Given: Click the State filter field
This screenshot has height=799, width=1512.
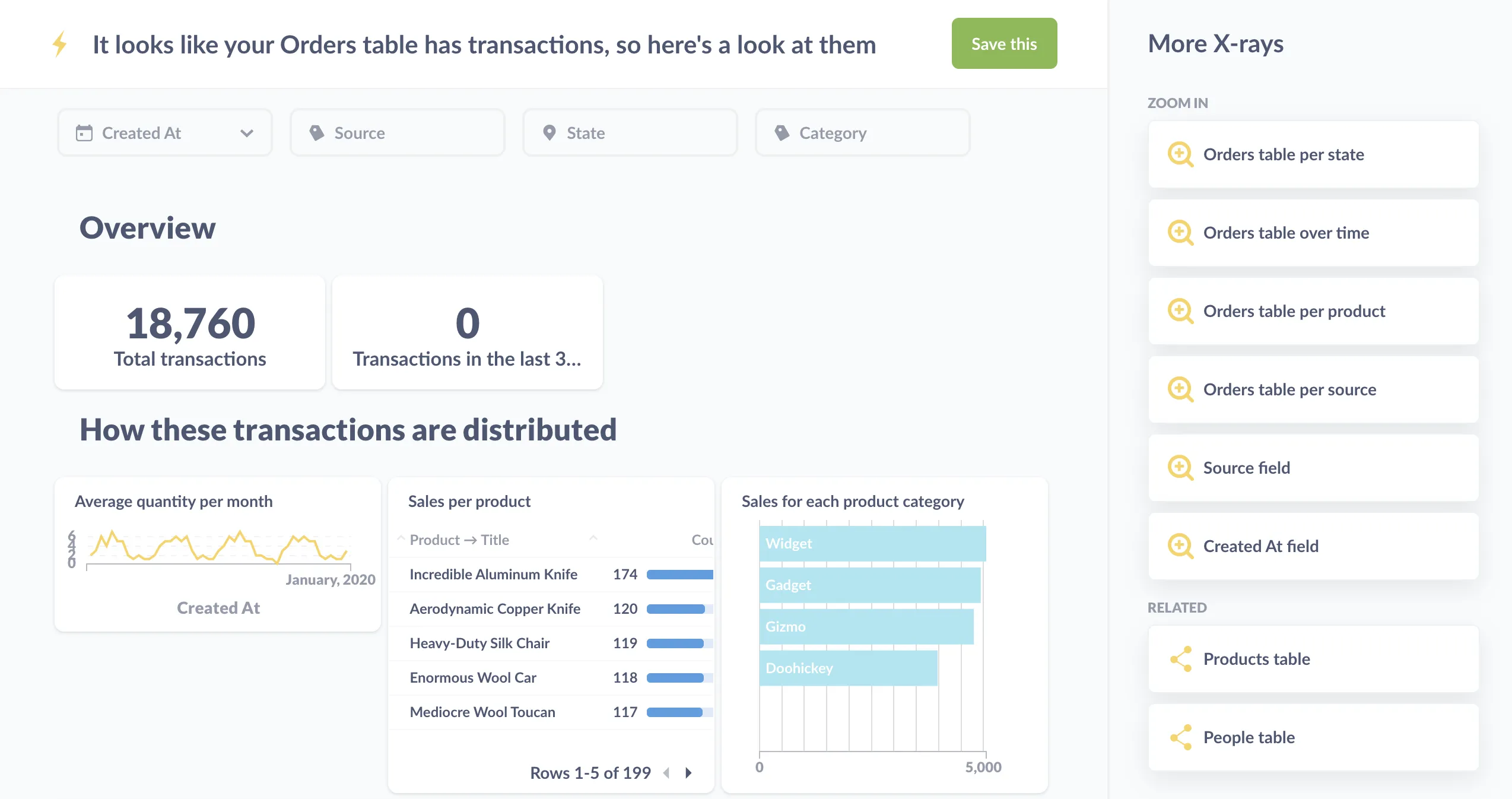Looking at the screenshot, I should pyautogui.click(x=630, y=133).
